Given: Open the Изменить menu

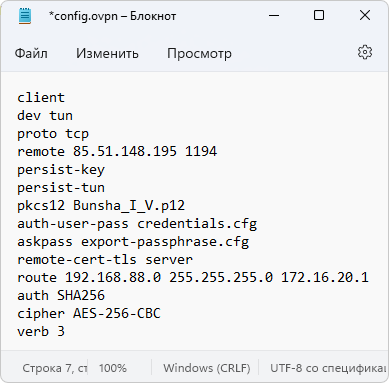Looking at the screenshot, I should pos(107,53).
